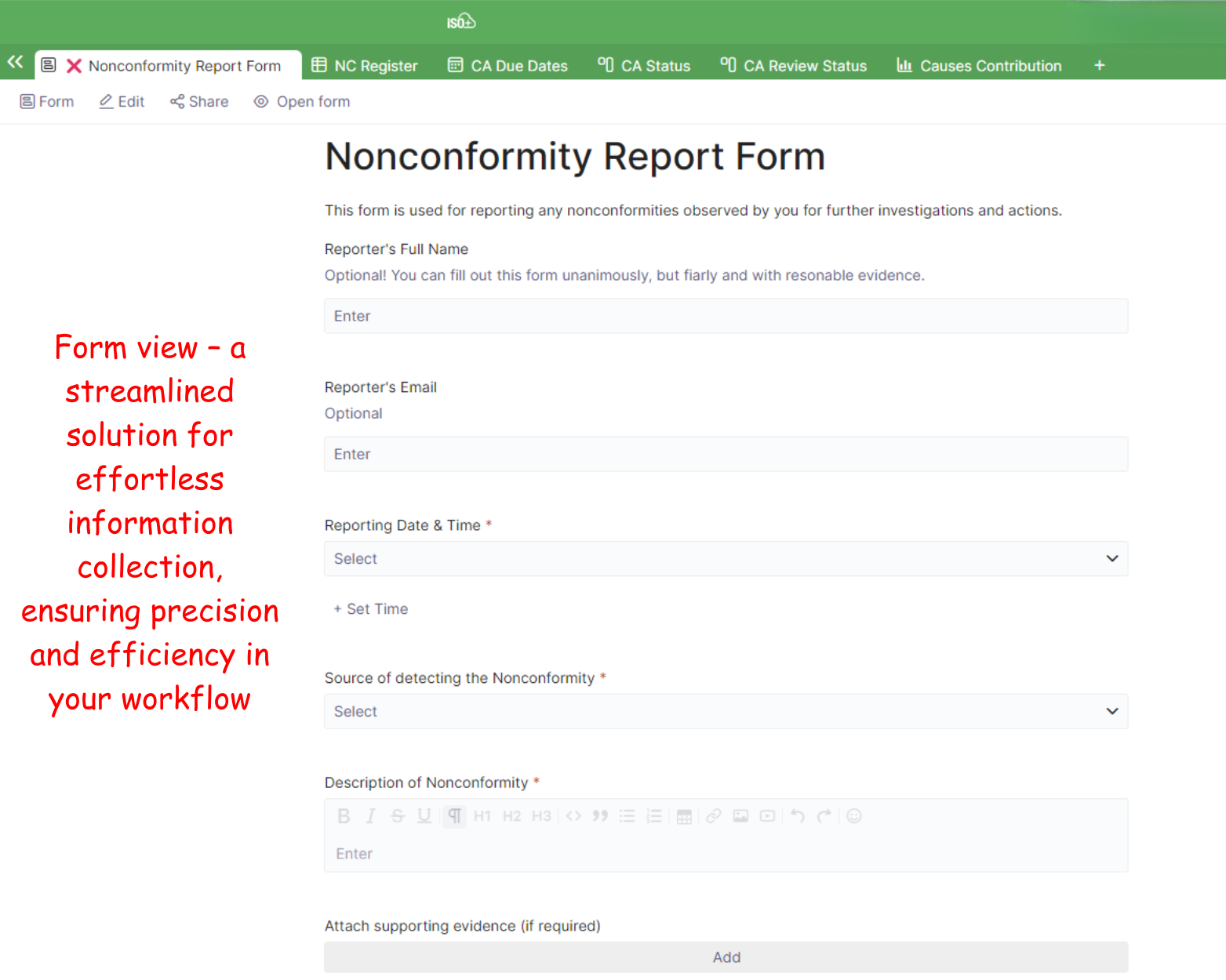Toggle italic formatting in description toolbar

[370, 816]
